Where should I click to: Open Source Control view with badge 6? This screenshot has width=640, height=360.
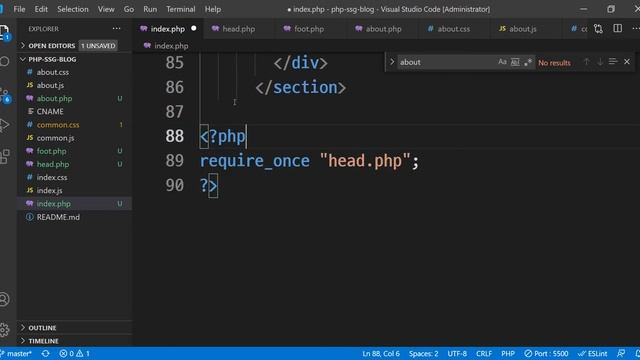click(x=4, y=96)
